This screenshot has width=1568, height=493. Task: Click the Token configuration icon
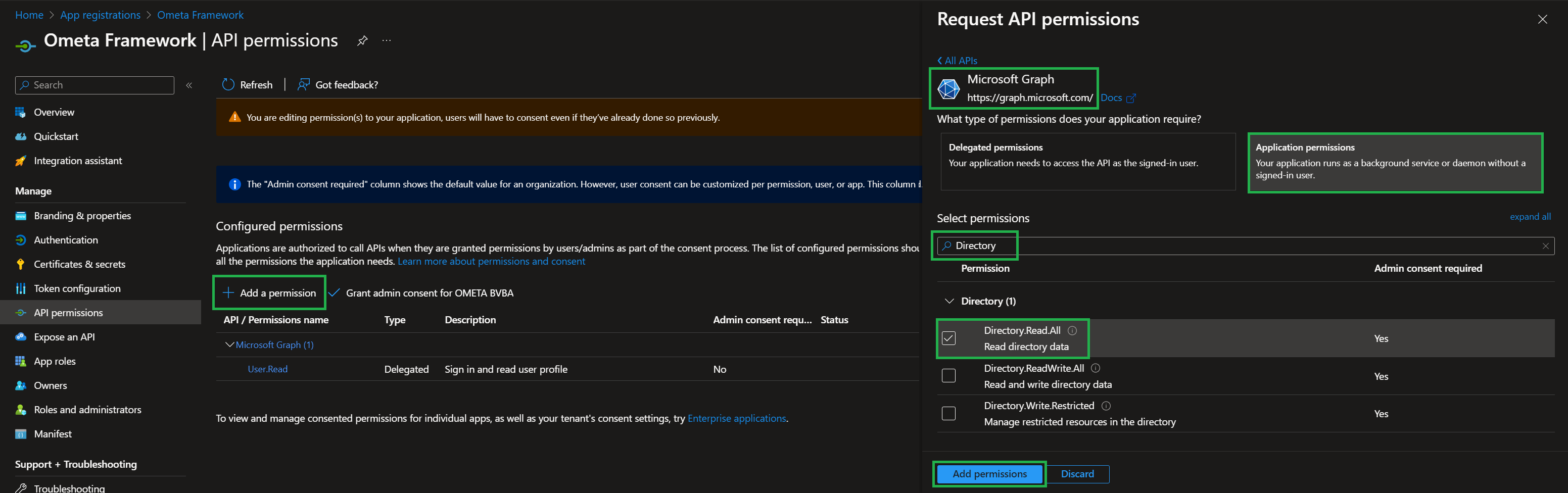tap(21, 288)
